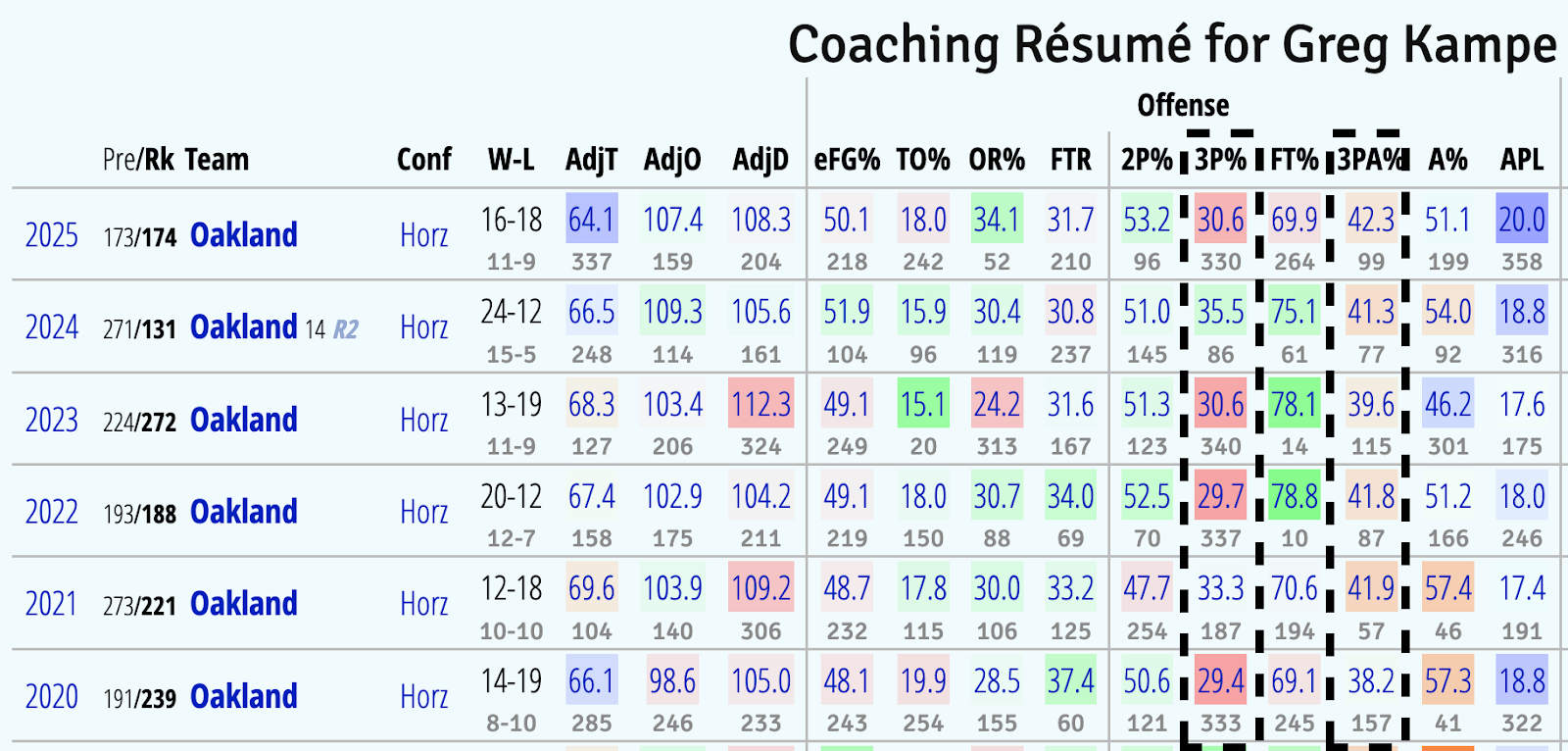Sort by the AdjO column header

tap(672, 160)
